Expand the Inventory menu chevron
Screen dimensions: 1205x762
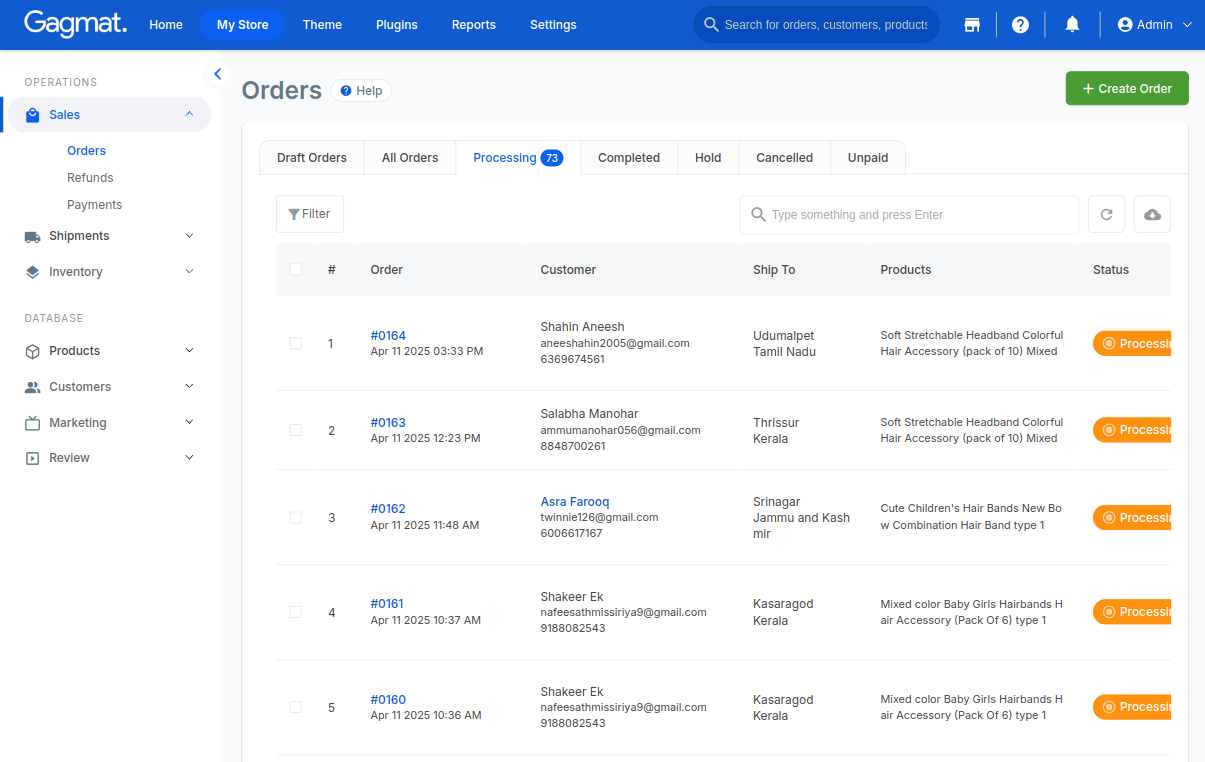click(189, 271)
